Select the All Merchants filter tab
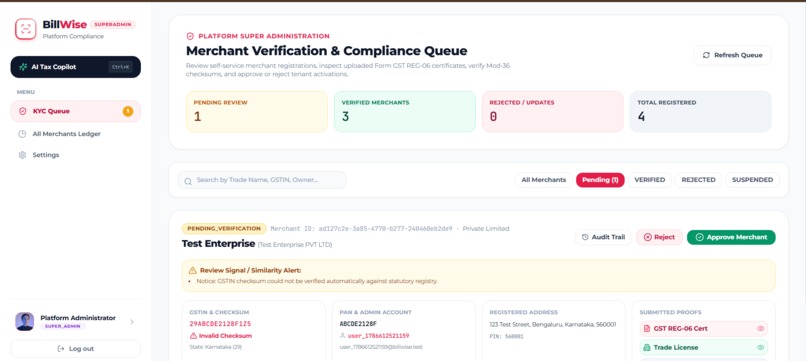This screenshot has height=361, width=806. tap(544, 180)
